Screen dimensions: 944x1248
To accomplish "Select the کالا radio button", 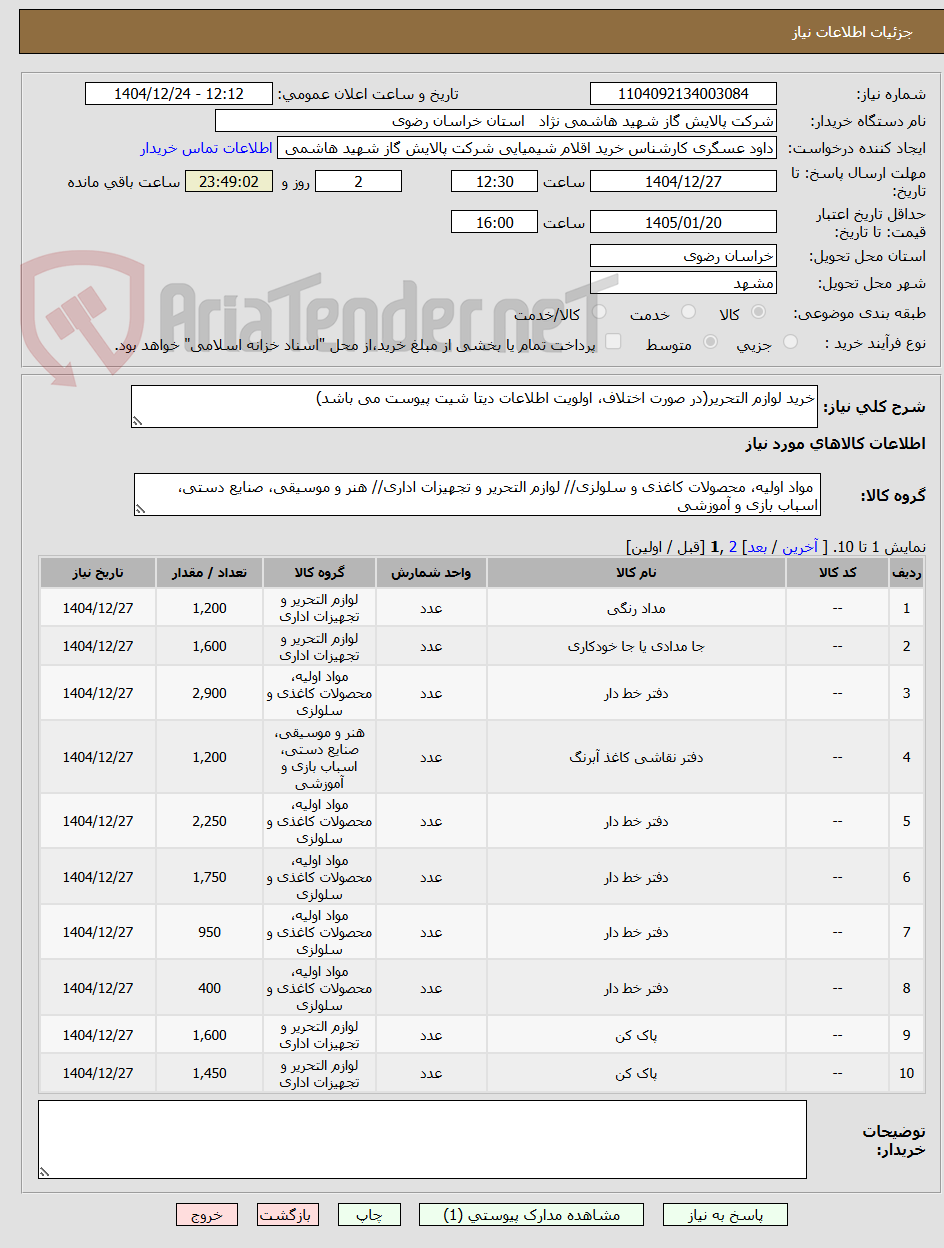I will [760, 313].
